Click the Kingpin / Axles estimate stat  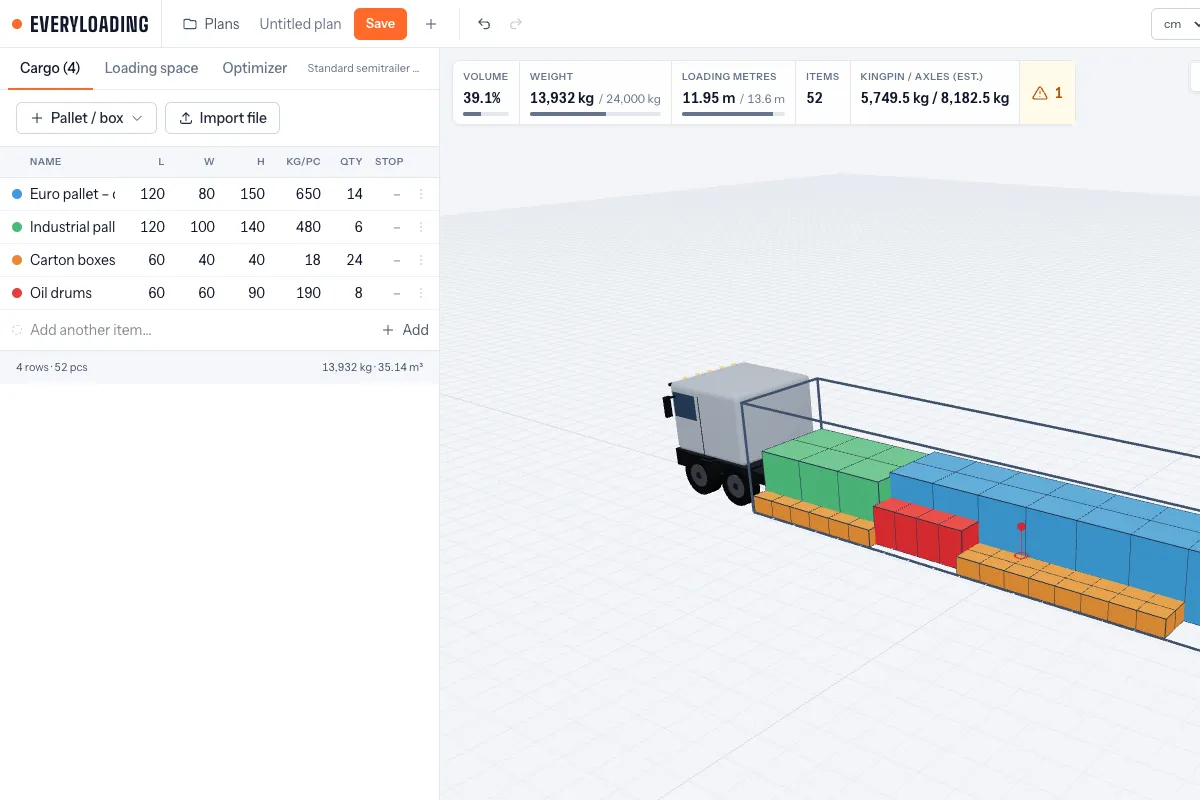[934, 92]
